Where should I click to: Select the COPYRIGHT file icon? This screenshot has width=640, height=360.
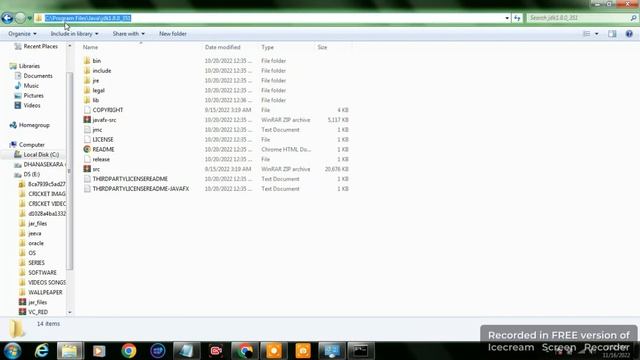(x=87, y=110)
